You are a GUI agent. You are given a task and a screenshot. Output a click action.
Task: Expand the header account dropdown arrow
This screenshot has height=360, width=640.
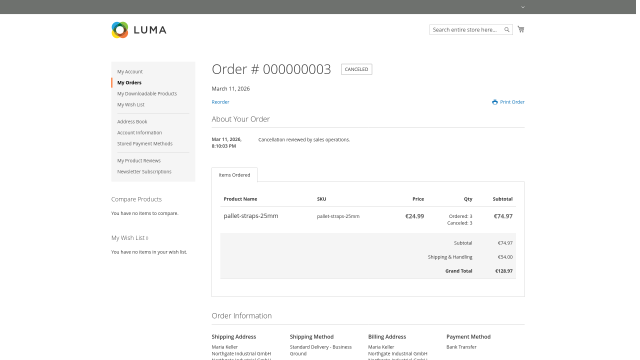click(522, 7)
